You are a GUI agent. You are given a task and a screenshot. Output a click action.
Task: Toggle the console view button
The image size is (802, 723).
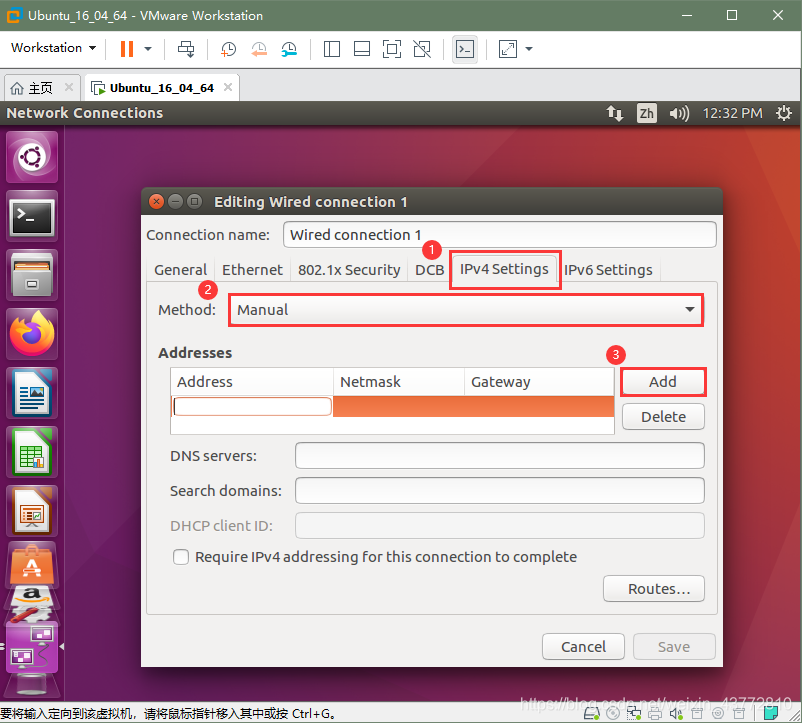tap(464, 49)
